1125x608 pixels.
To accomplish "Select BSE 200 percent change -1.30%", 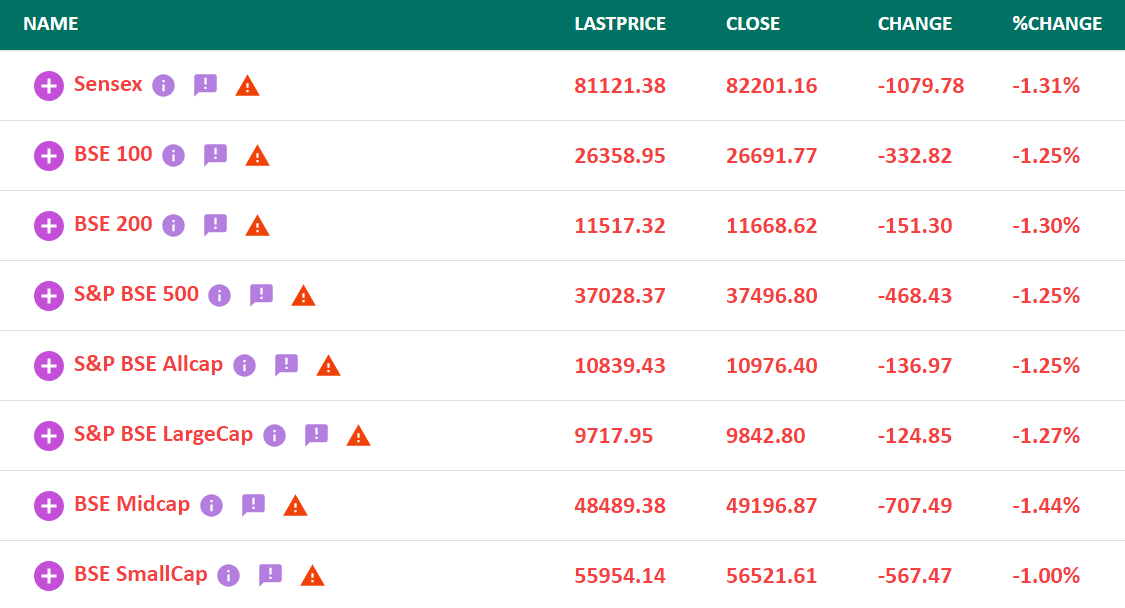I will 1046,226.
